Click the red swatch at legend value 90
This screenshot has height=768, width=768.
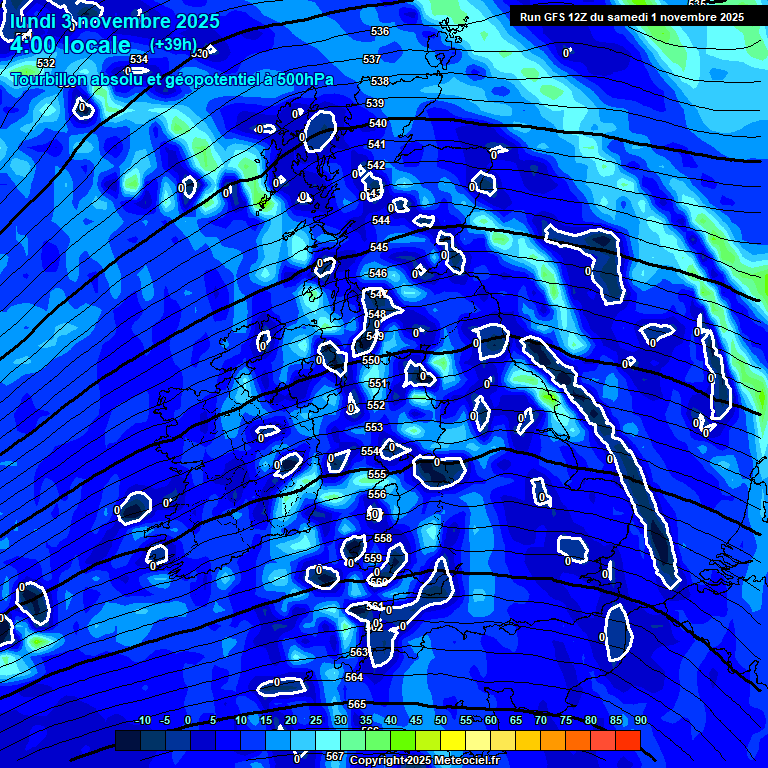click(x=628, y=740)
